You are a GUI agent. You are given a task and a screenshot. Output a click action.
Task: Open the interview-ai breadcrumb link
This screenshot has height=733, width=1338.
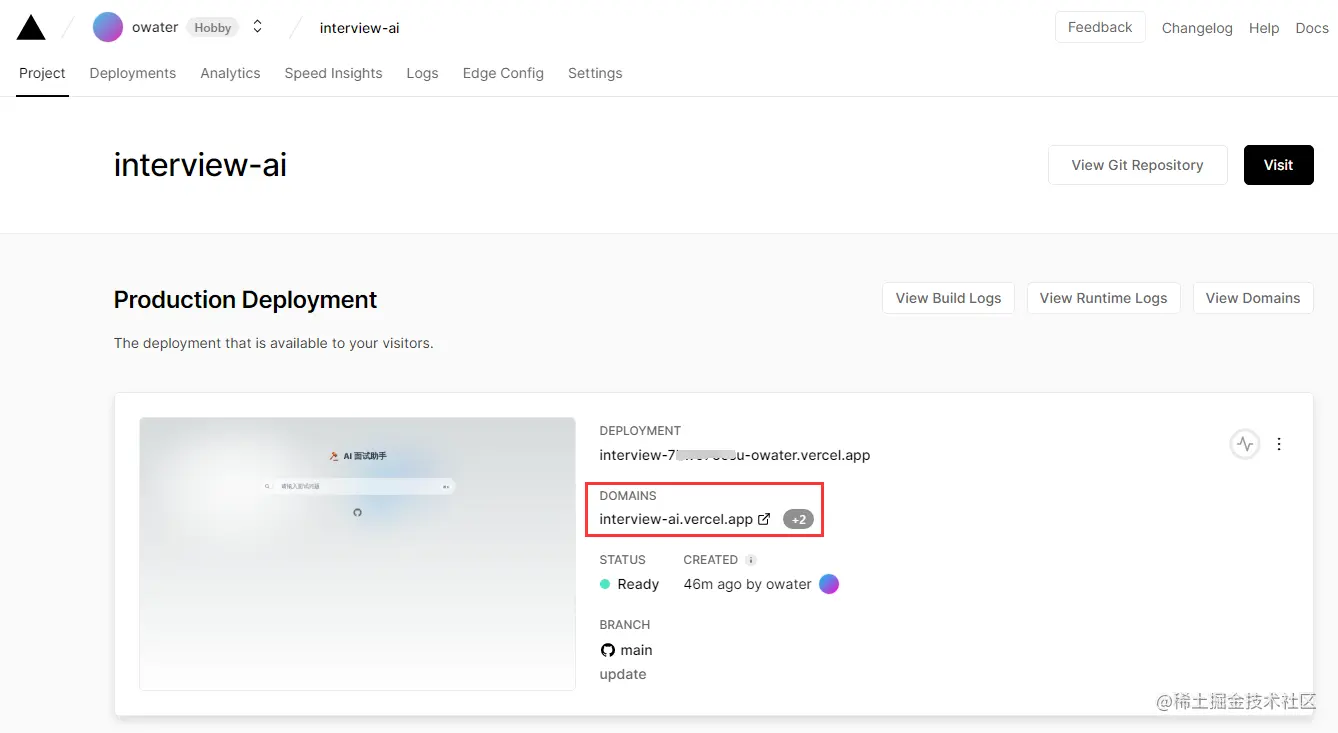[360, 28]
